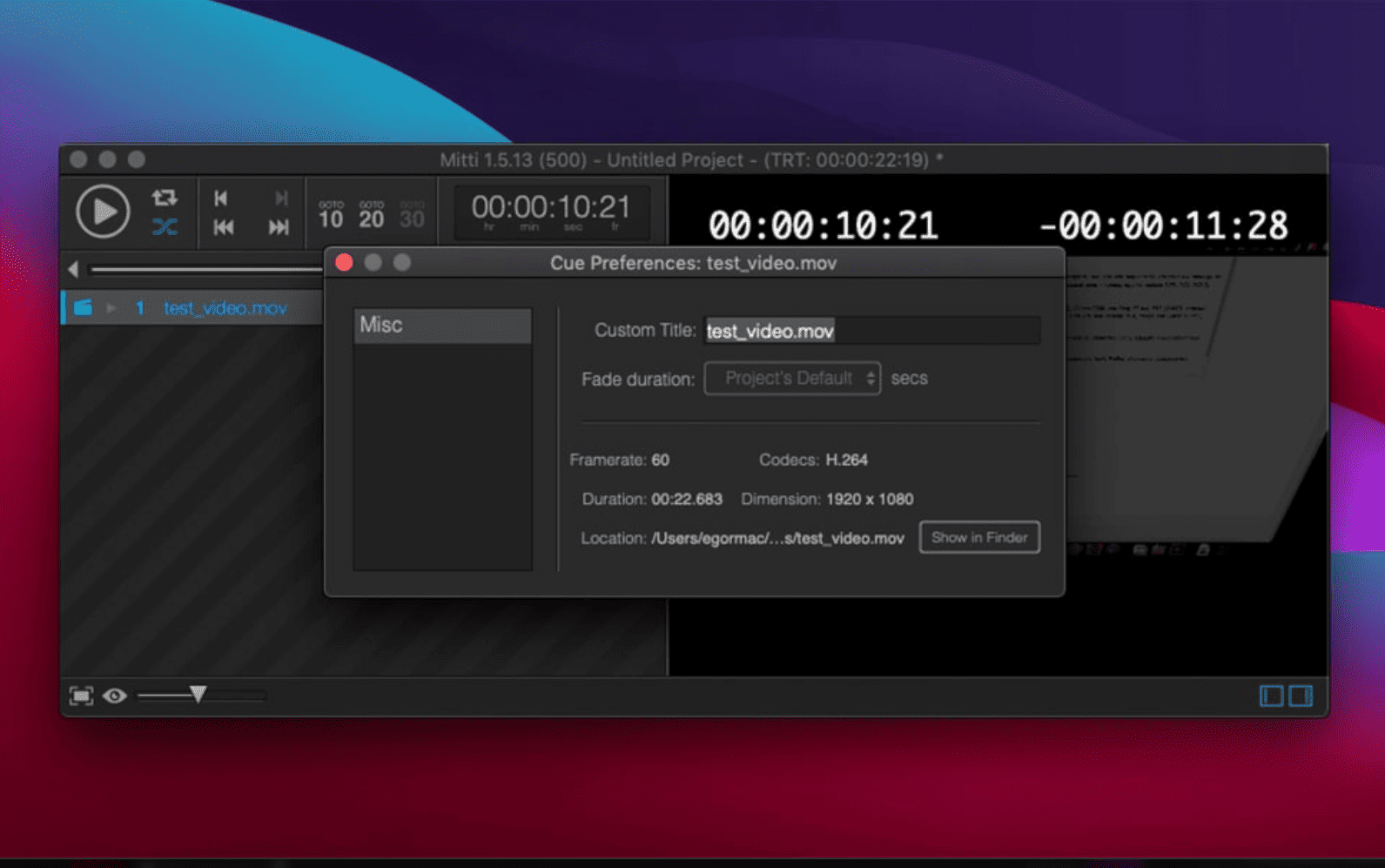Click the fullscreen output icon in bottom bar

tap(81, 696)
